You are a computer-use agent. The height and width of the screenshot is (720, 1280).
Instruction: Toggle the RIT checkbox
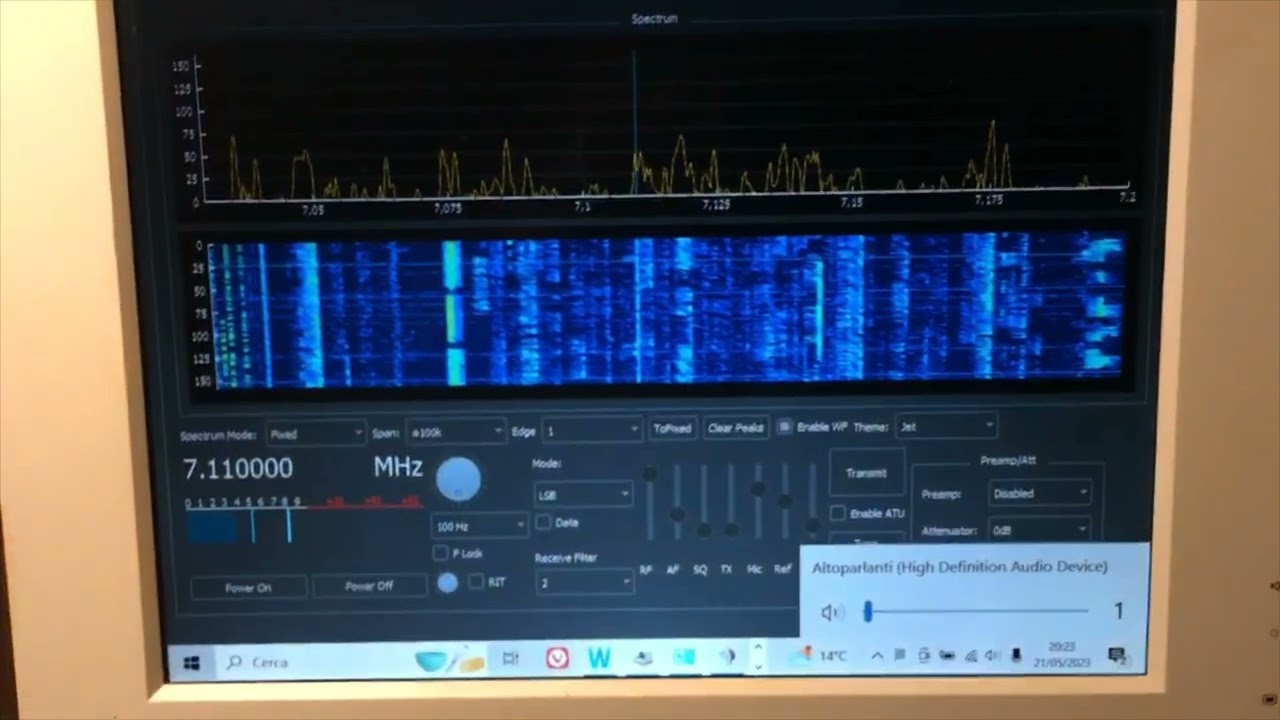(x=476, y=581)
